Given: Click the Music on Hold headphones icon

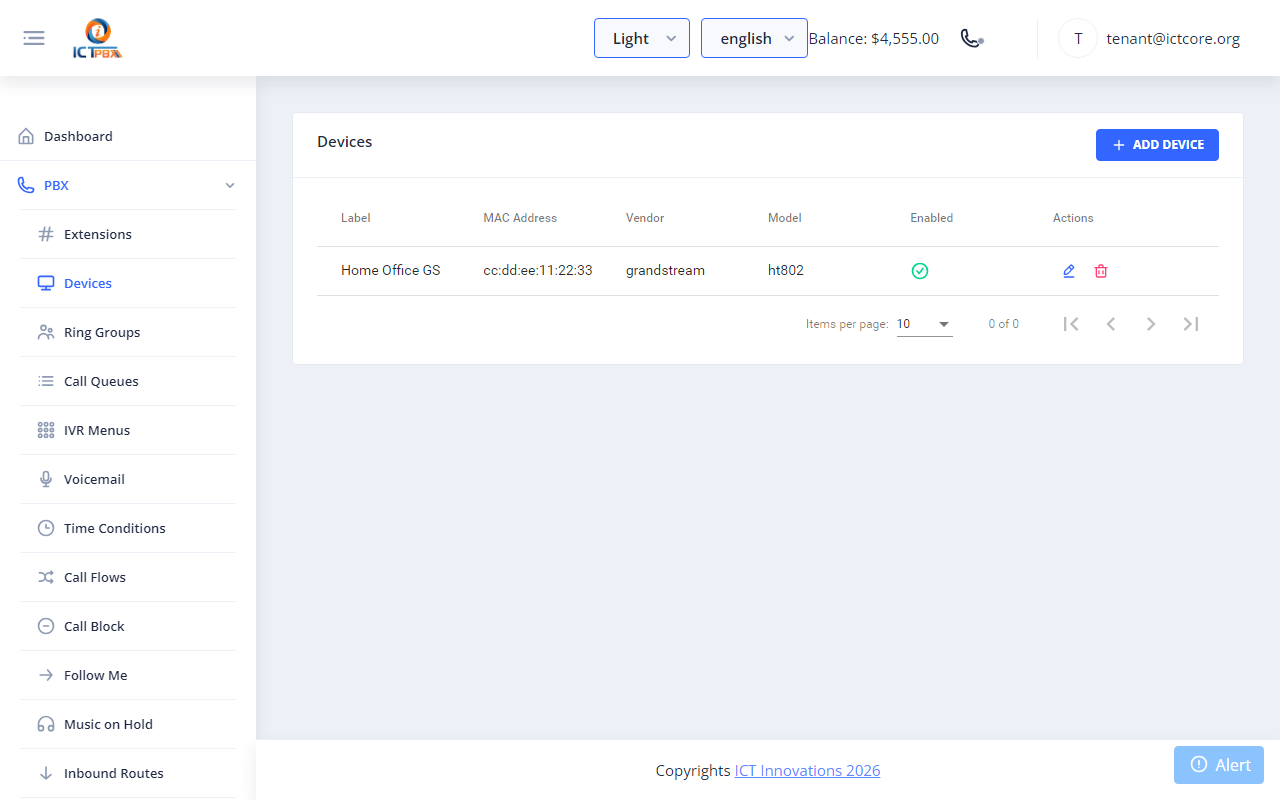Looking at the screenshot, I should tap(46, 724).
